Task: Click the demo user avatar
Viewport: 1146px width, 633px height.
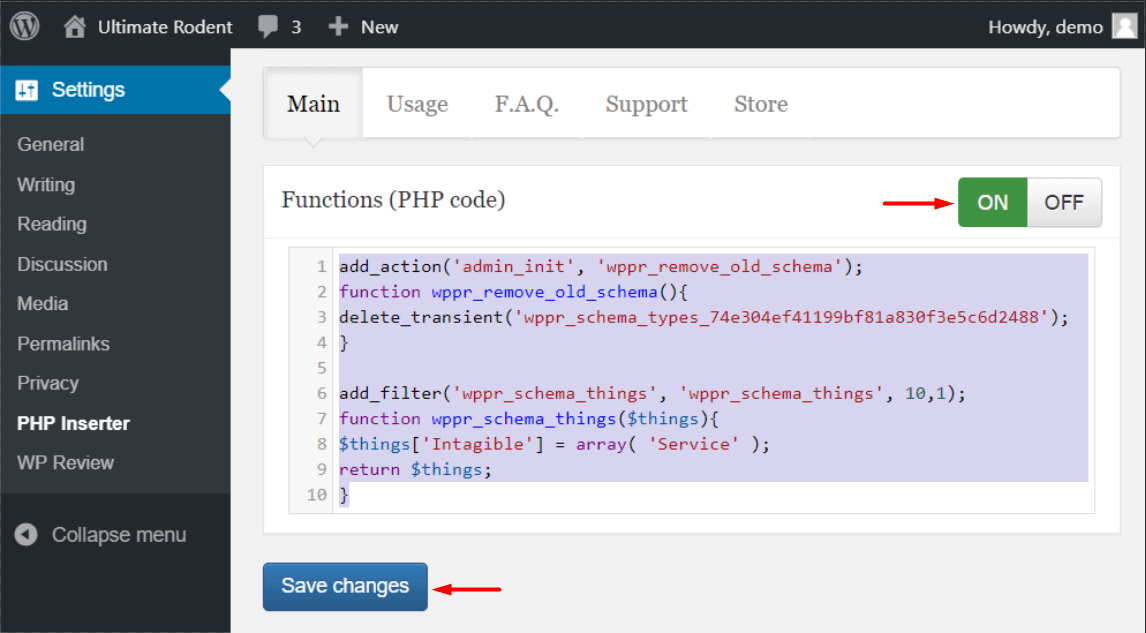Action: pos(1123,27)
